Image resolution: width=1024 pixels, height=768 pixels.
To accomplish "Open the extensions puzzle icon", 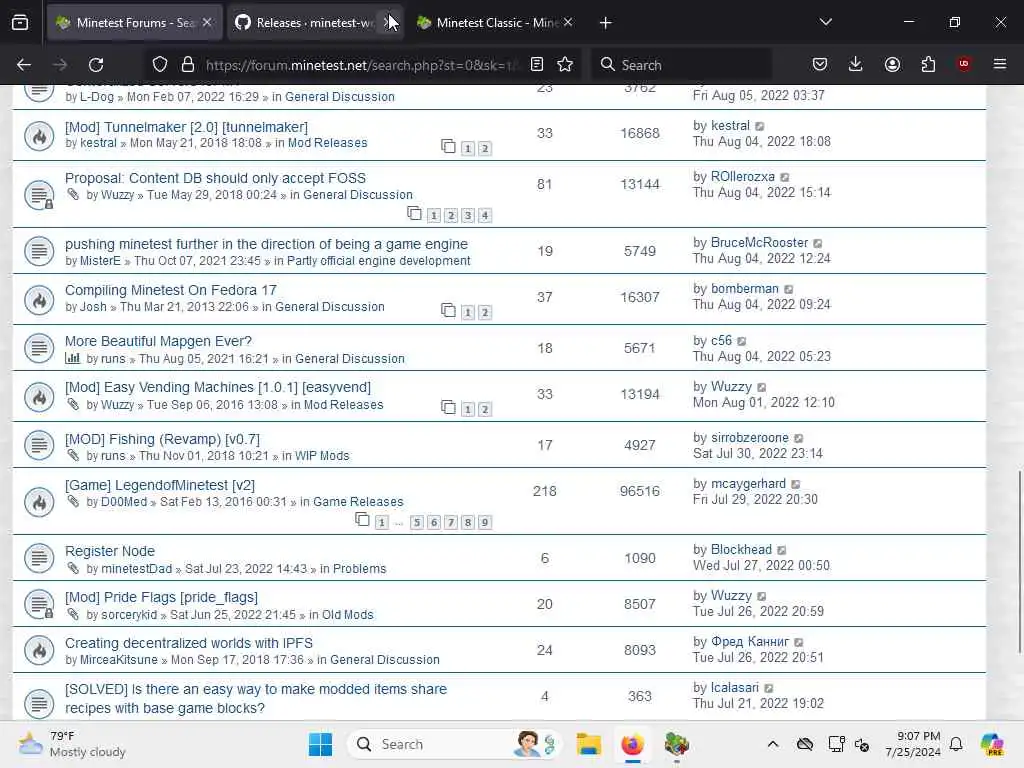I will [928, 64].
